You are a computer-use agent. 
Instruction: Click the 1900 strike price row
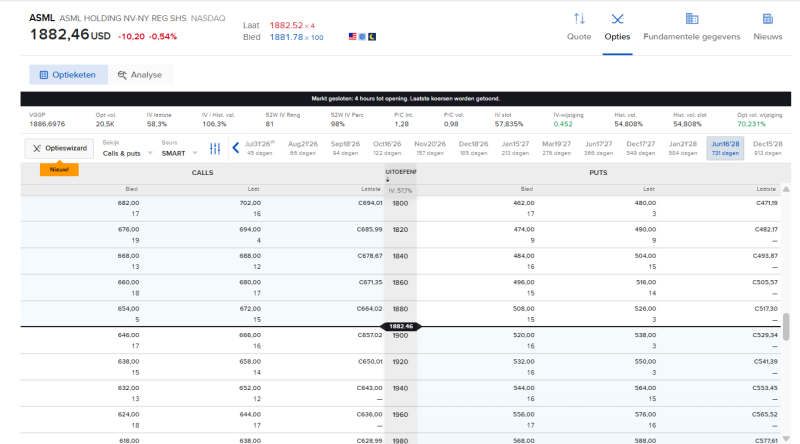[x=400, y=340]
